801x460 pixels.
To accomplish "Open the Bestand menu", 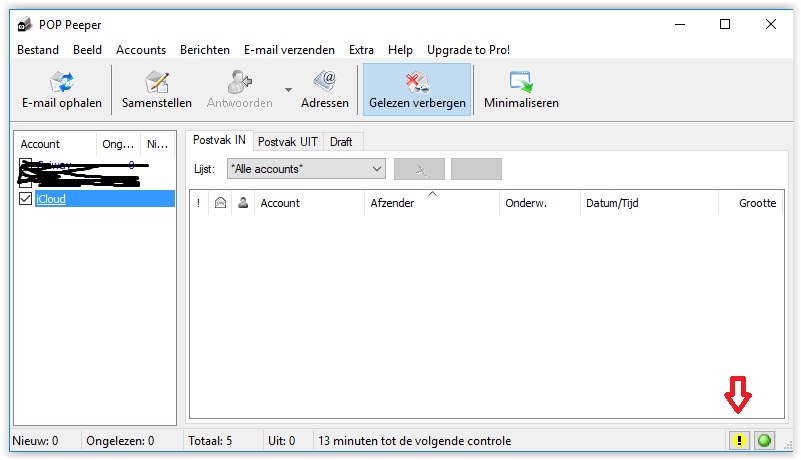I will pos(38,50).
